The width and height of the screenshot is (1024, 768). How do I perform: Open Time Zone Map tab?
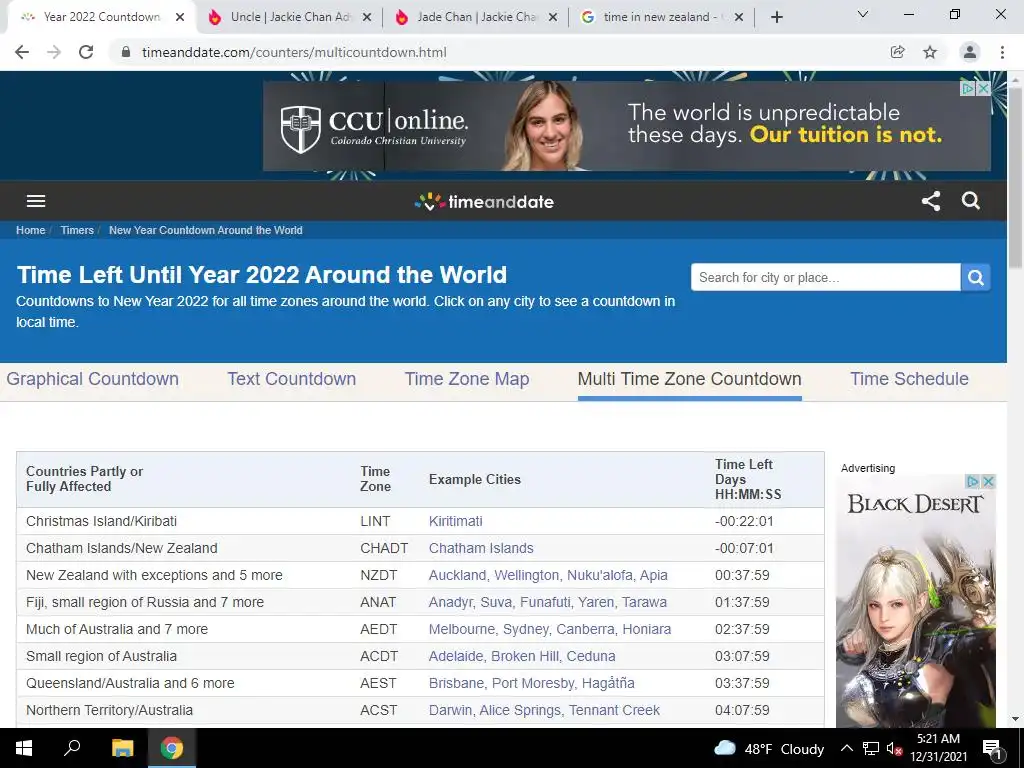point(467,379)
